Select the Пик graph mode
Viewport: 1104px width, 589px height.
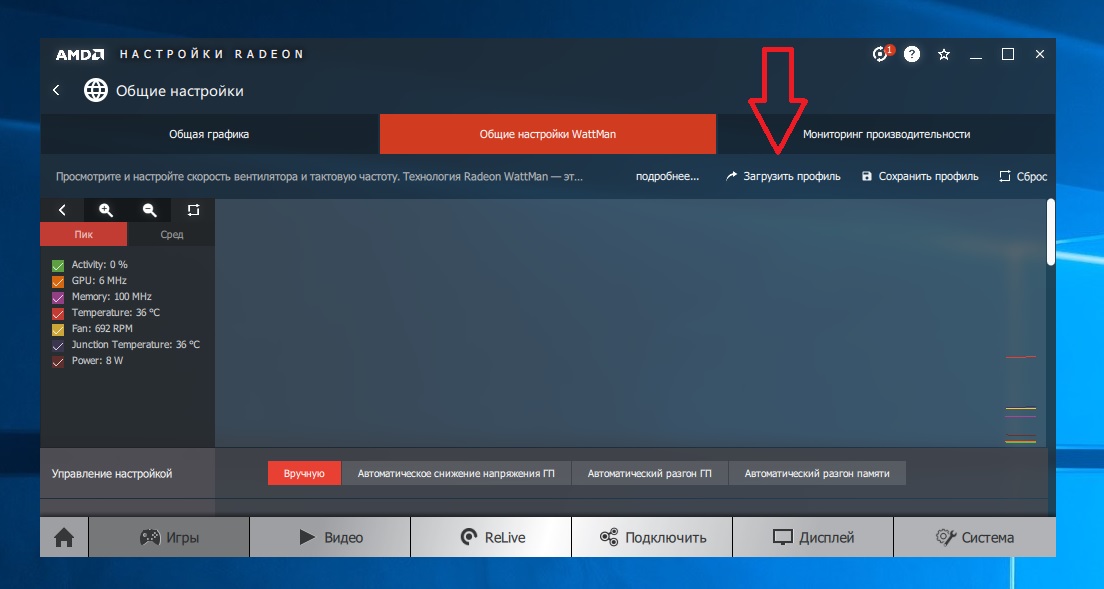(x=84, y=234)
